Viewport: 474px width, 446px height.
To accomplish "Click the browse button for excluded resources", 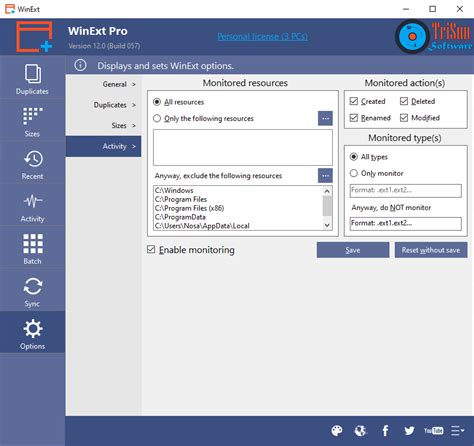I will click(x=325, y=176).
